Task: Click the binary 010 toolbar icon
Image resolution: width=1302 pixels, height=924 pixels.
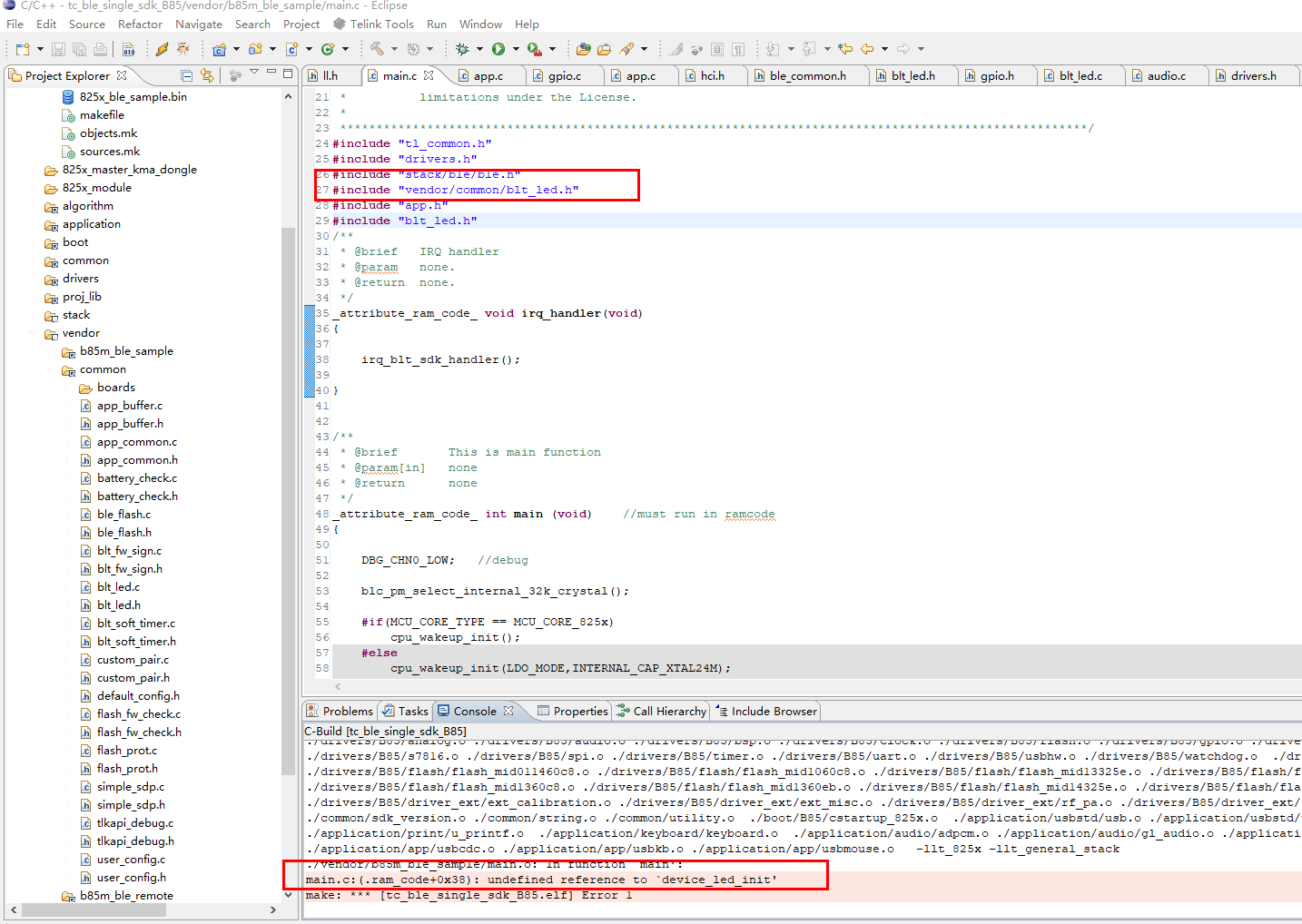Action: pos(128,49)
